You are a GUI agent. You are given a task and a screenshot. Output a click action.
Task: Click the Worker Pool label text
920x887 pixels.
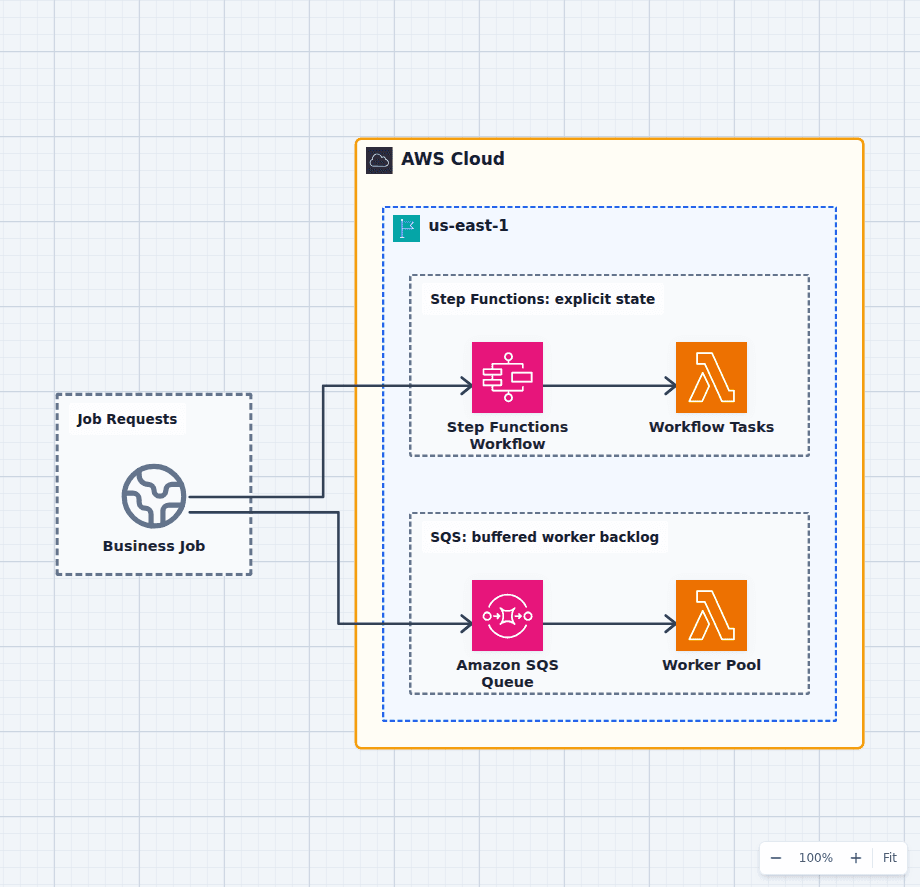(711, 665)
